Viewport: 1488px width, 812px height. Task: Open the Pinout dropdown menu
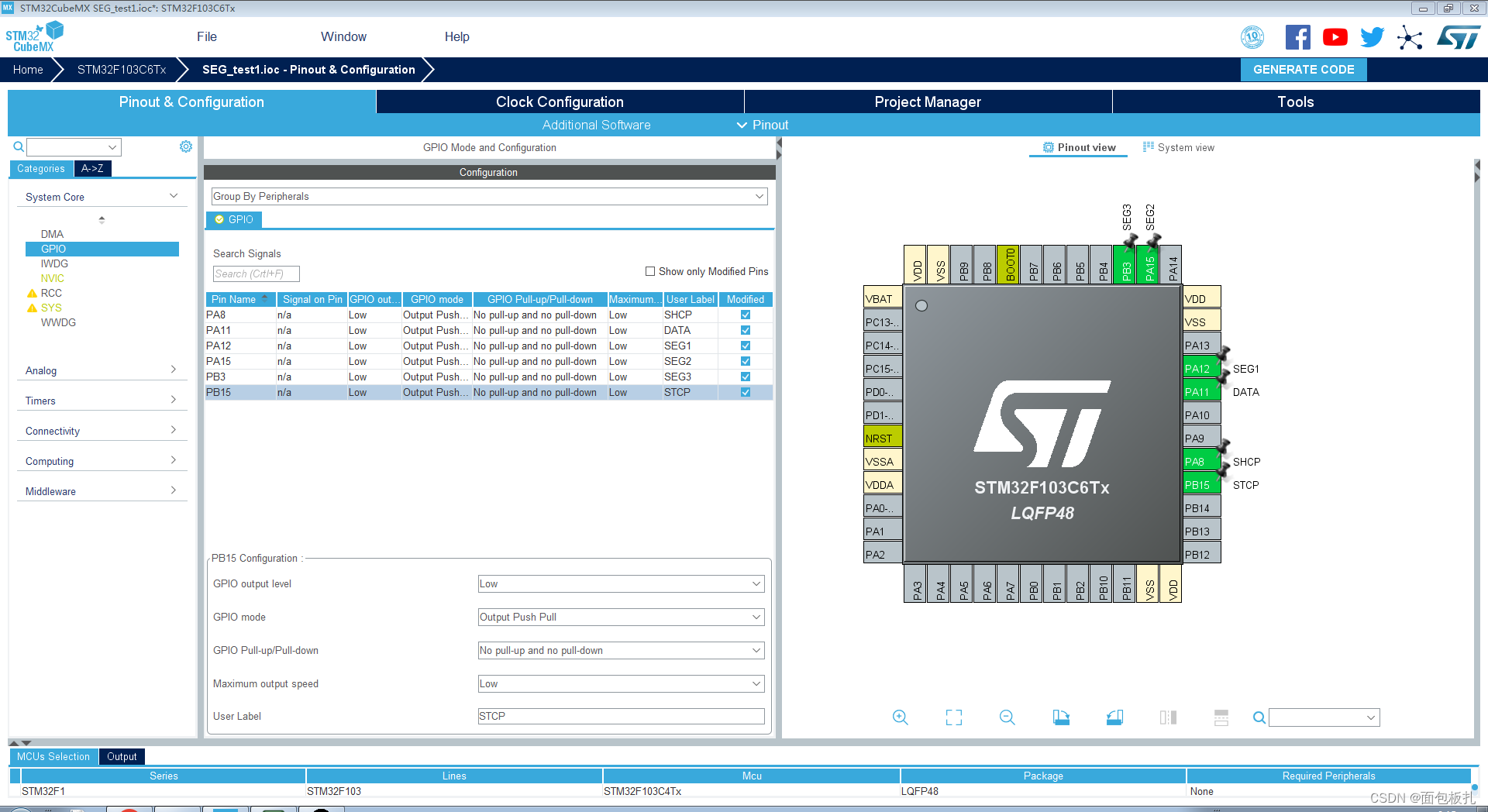(x=763, y=125)
